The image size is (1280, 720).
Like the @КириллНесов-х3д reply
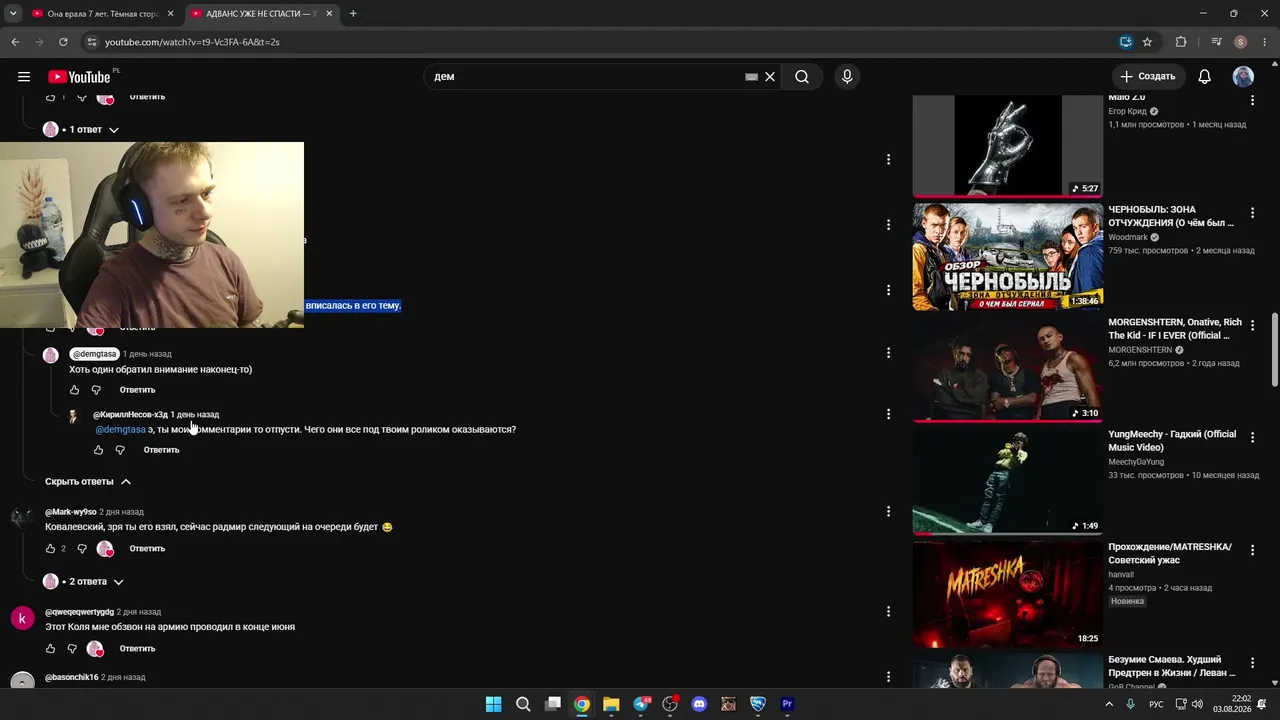(x=98, y=450)
